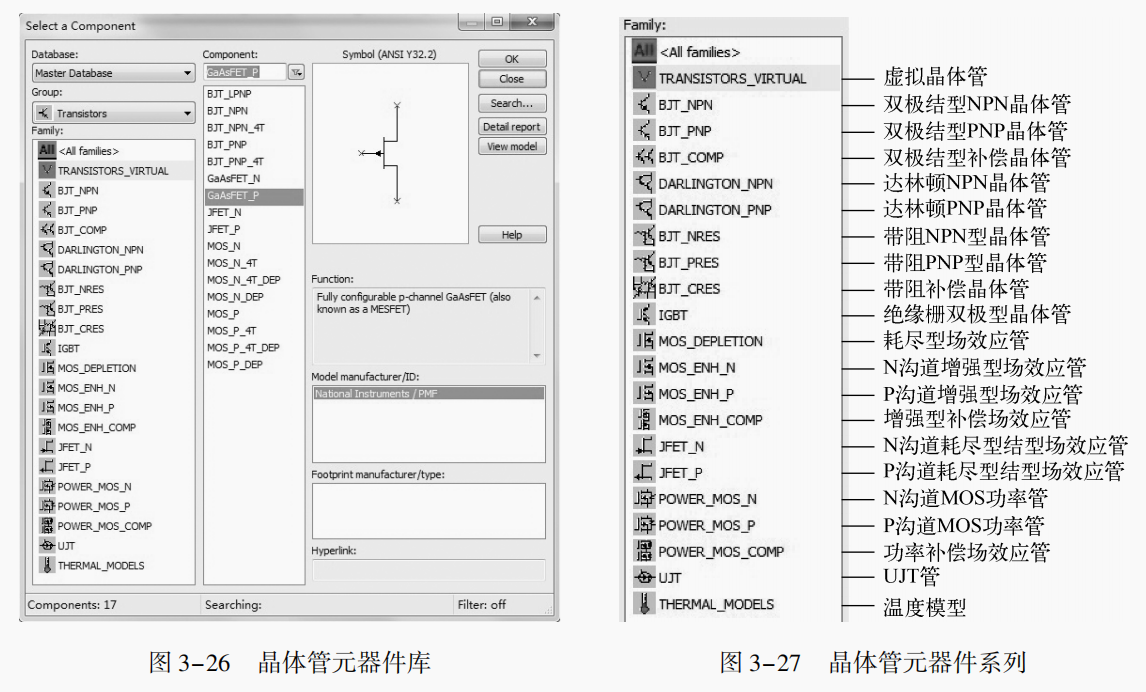The width and height of the screenshot is (1146, 692).
Task: Click All families icon in Select a Component dialog
Action: point(47,151)
